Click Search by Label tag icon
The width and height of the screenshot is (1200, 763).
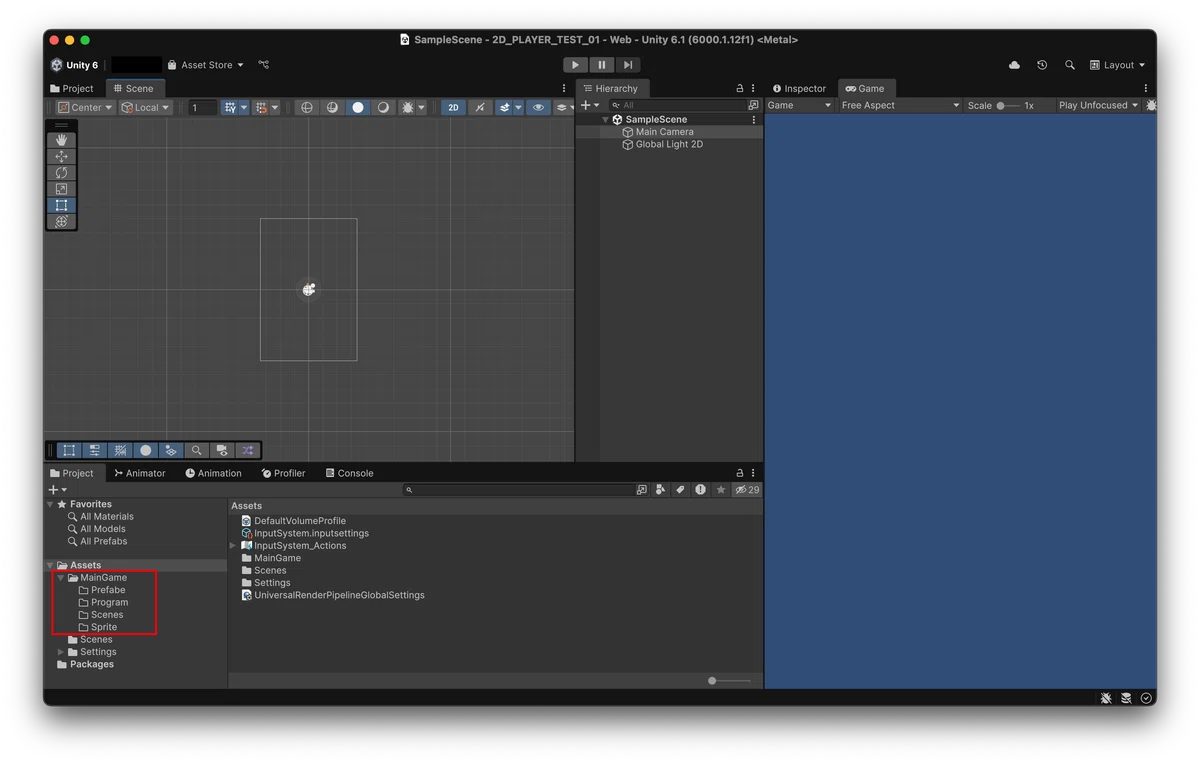(x=680, y=490)
